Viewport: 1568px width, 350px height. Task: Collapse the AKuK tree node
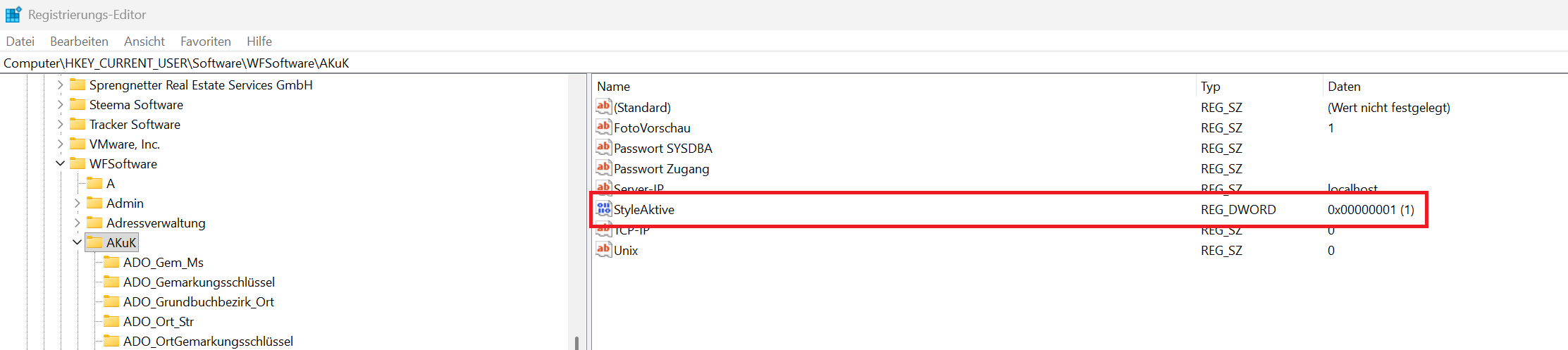(78, 242)
